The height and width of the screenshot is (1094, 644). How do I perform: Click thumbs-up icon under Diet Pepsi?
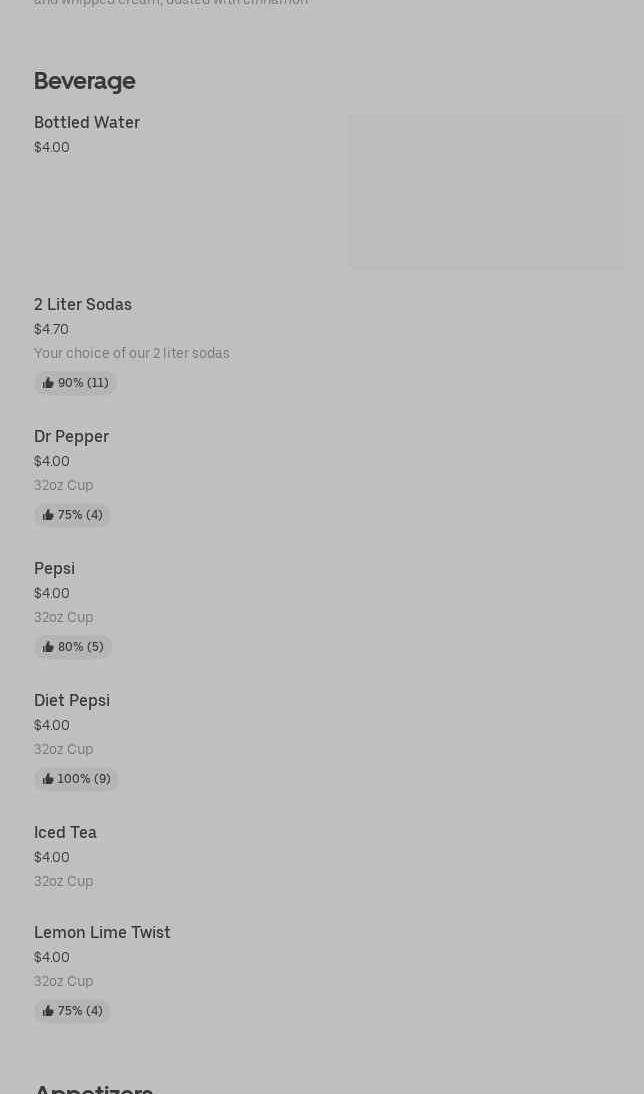click(48, 779)
